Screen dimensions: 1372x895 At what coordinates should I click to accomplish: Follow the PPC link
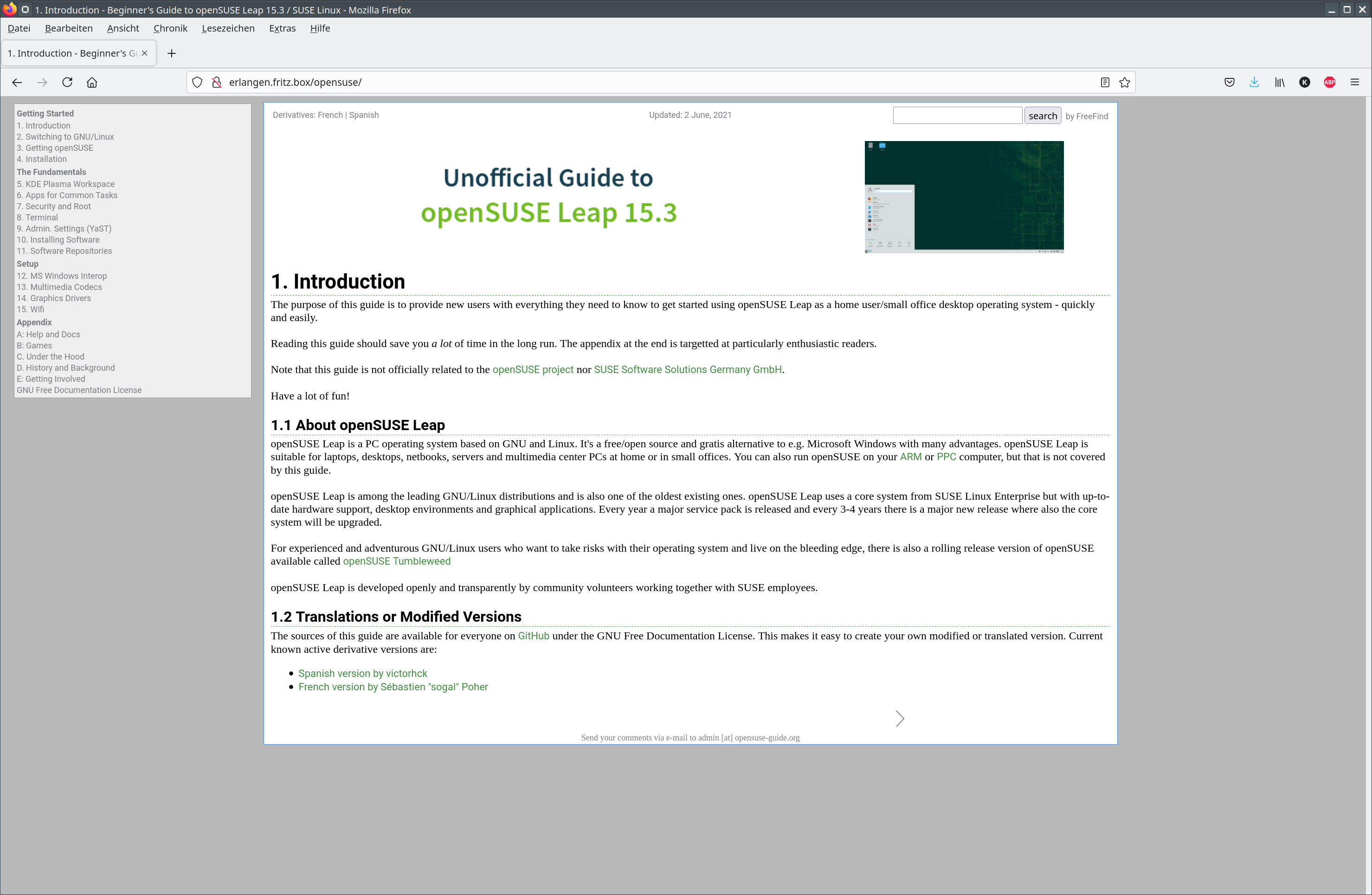946,457
